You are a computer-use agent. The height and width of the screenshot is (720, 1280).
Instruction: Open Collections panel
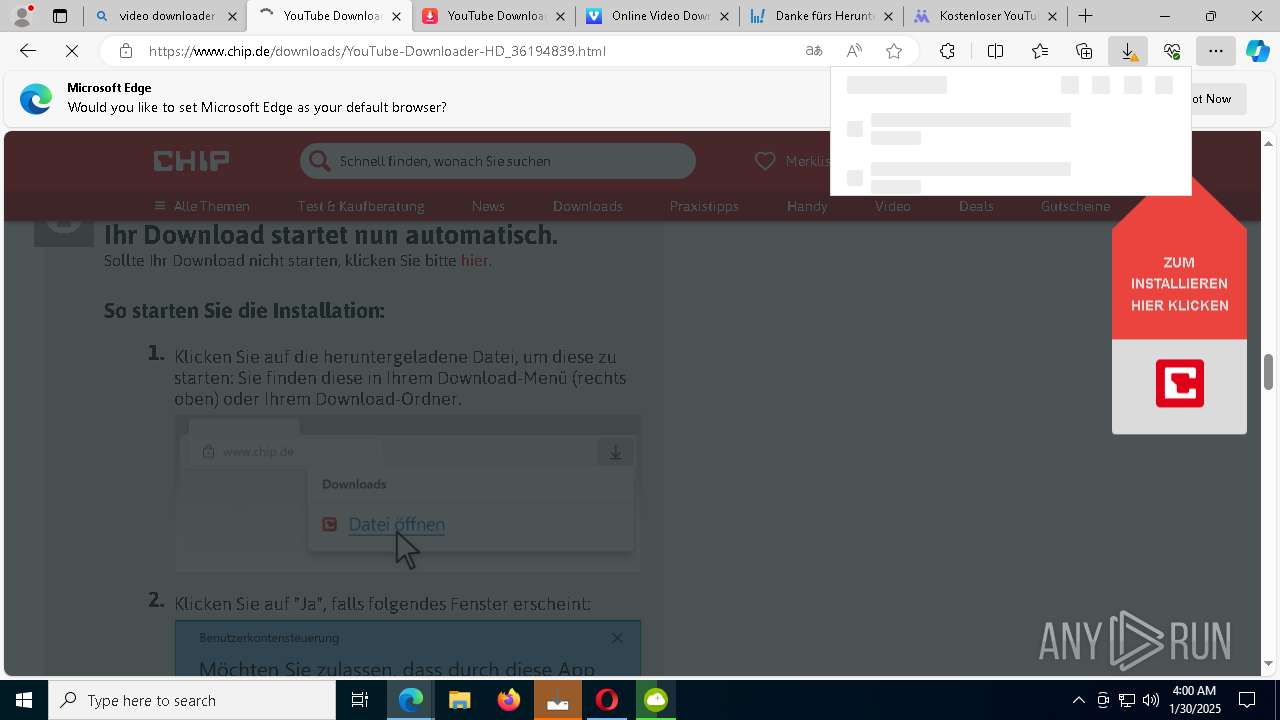pyautogui.click(x=1084, y=51)
